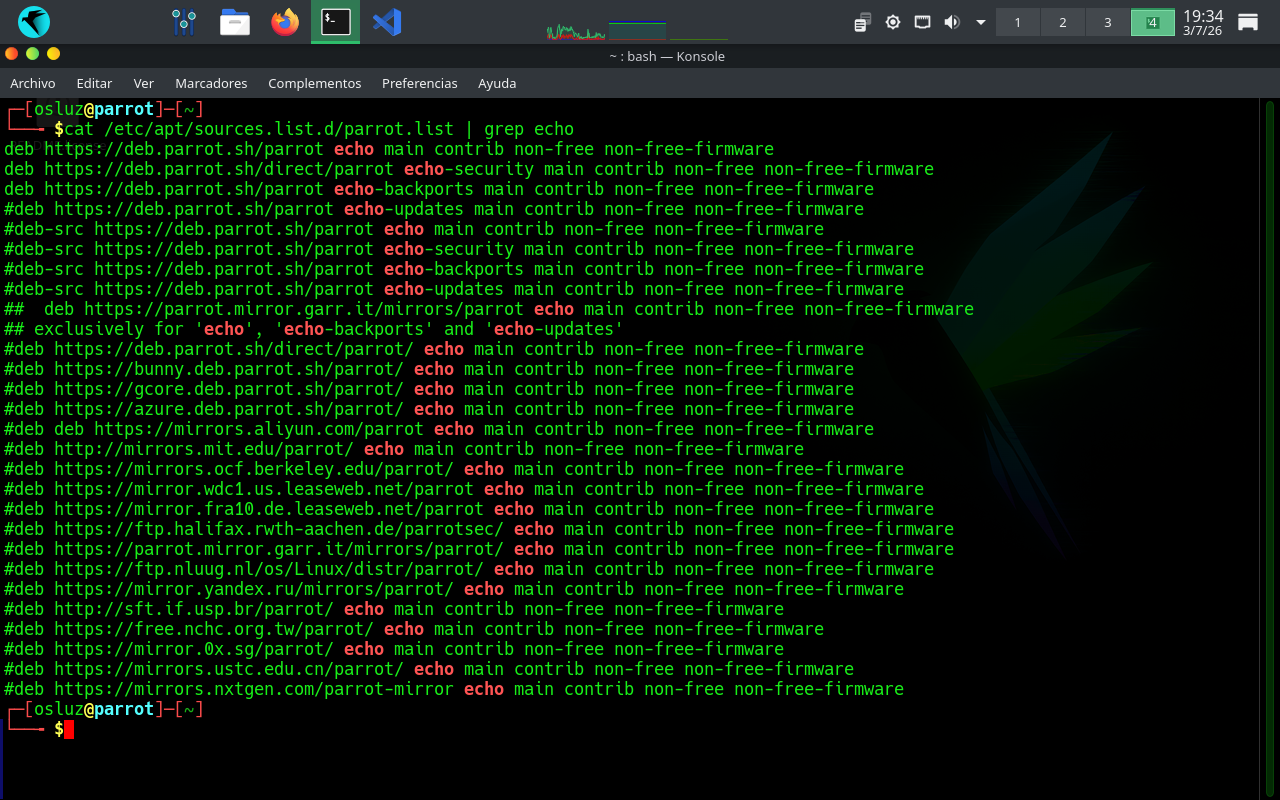Click the 'mirror.yandex.ru/mirrors/parrot/' line
The width and height of the screenshot is (1280, 800).
click(454, 589)
